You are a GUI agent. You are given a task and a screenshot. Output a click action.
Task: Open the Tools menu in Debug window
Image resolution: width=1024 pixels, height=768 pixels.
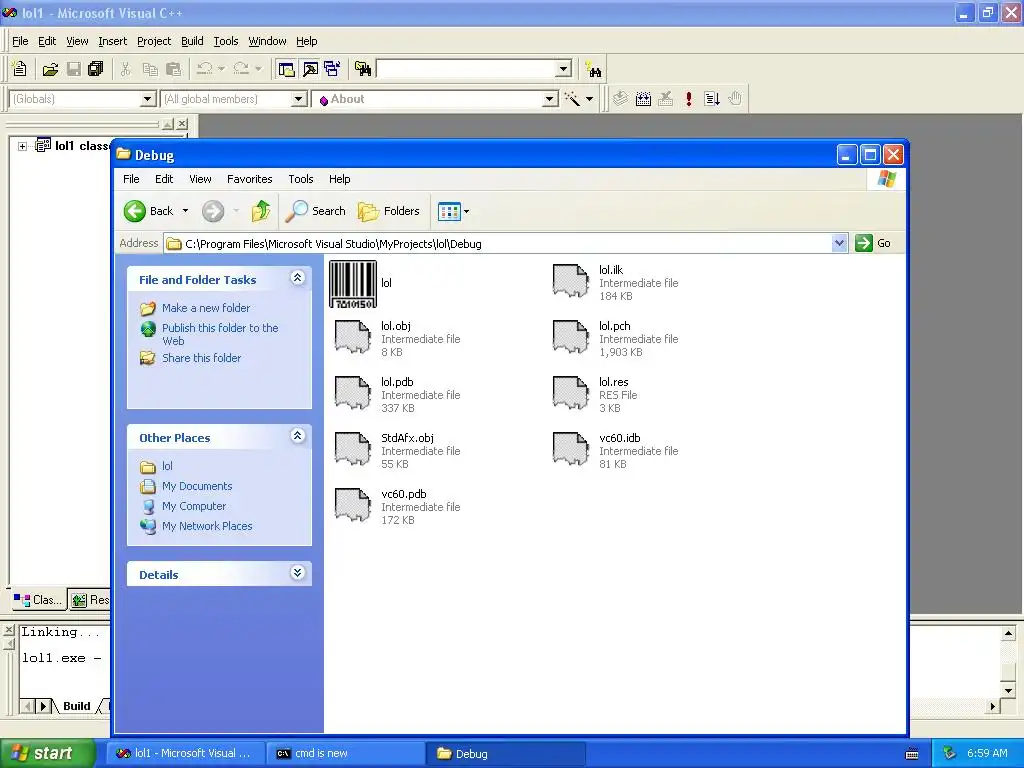point(300,179)
